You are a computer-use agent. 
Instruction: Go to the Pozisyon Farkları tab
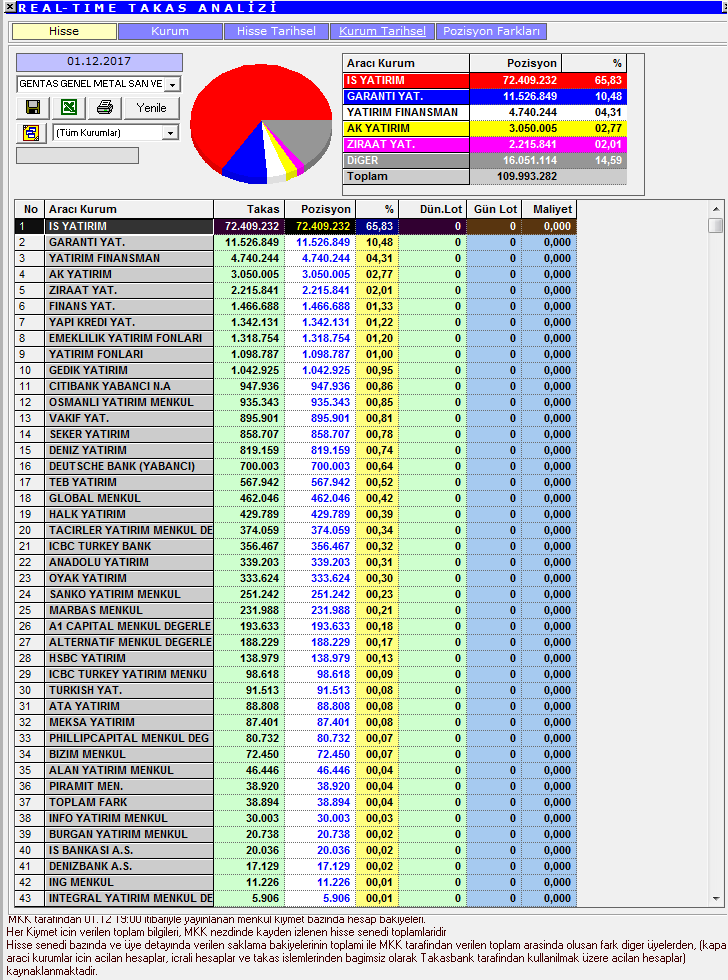[491, 31]
